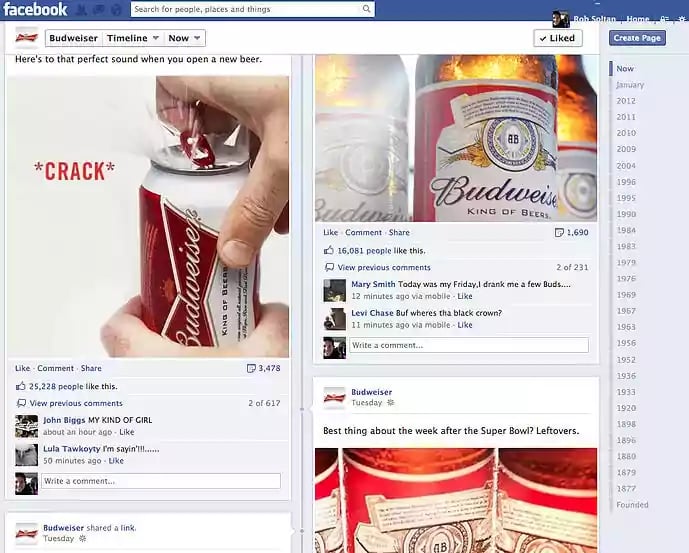Focus the search for people, places field

[253, 9]
